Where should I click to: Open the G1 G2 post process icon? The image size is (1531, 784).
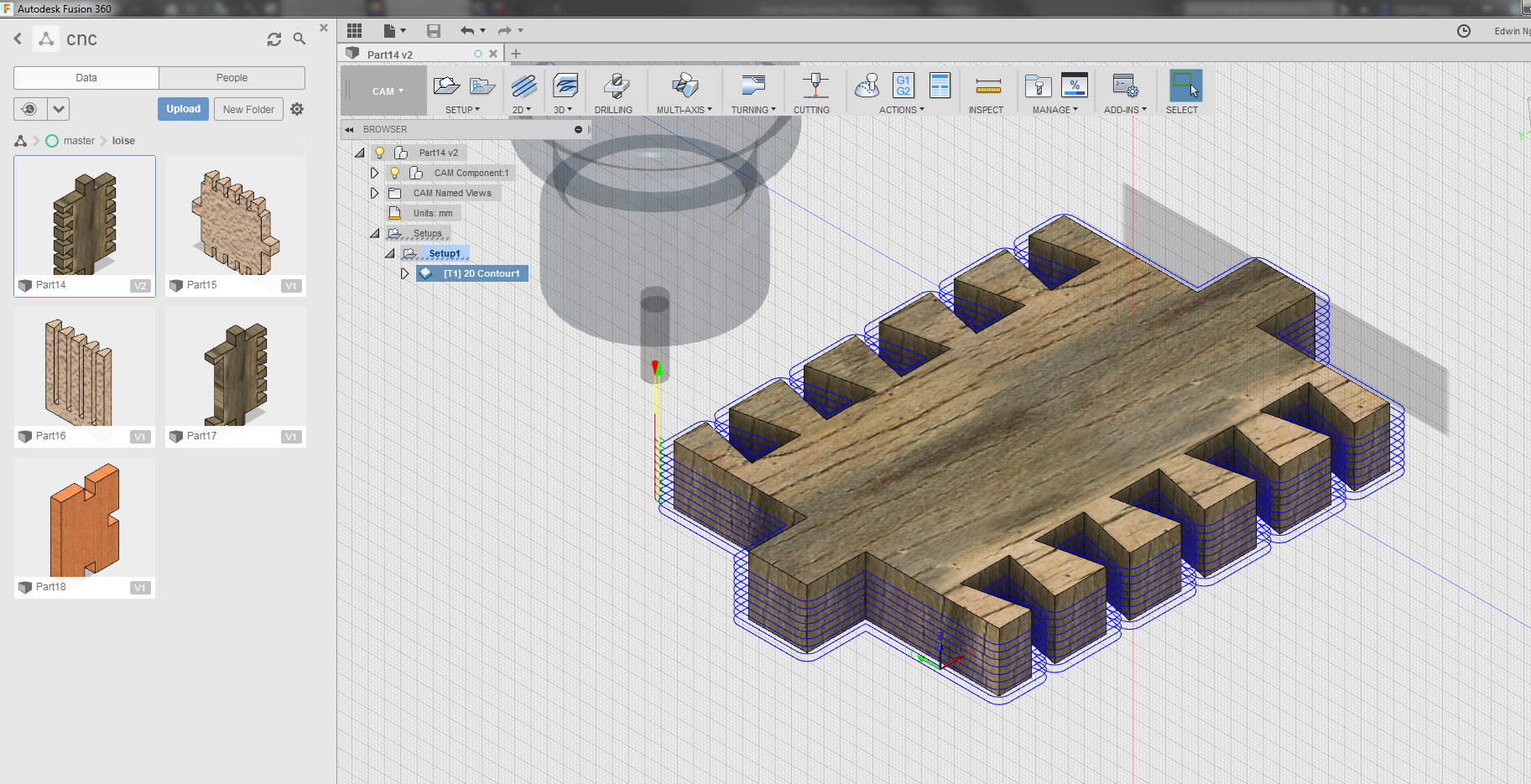tap(903, 86)
